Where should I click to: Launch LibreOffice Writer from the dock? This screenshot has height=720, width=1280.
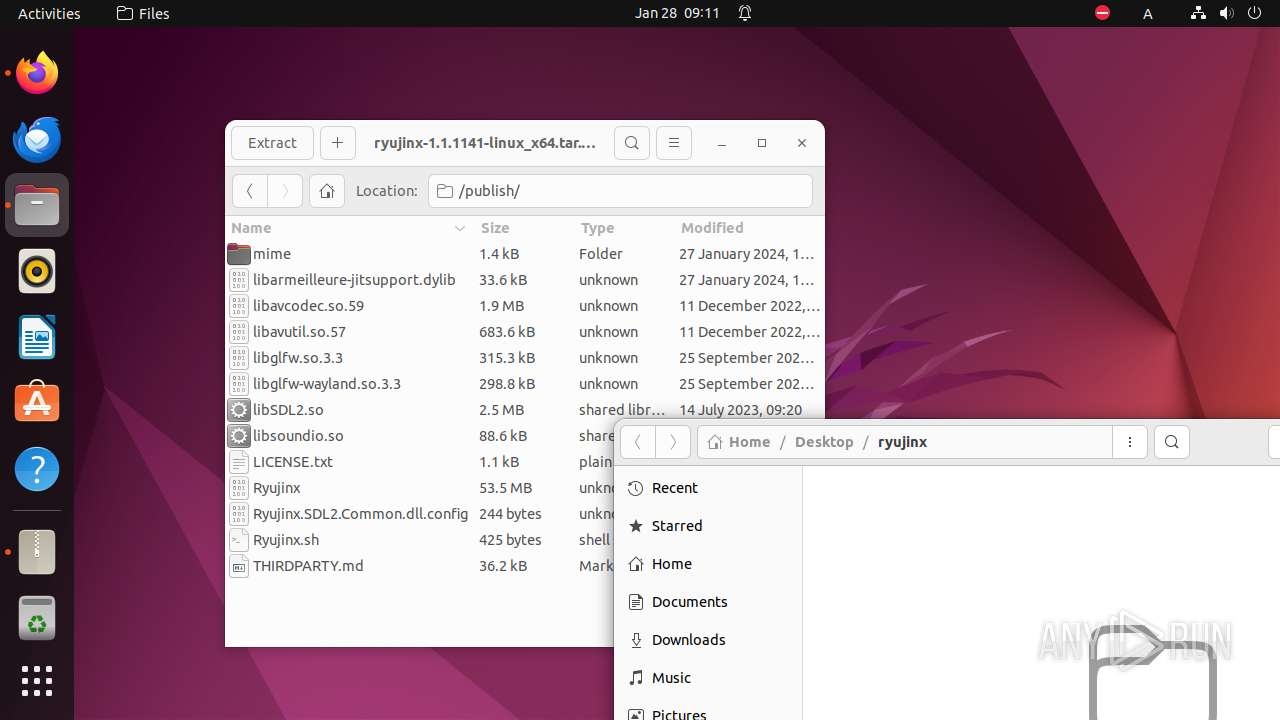(37, 337)
